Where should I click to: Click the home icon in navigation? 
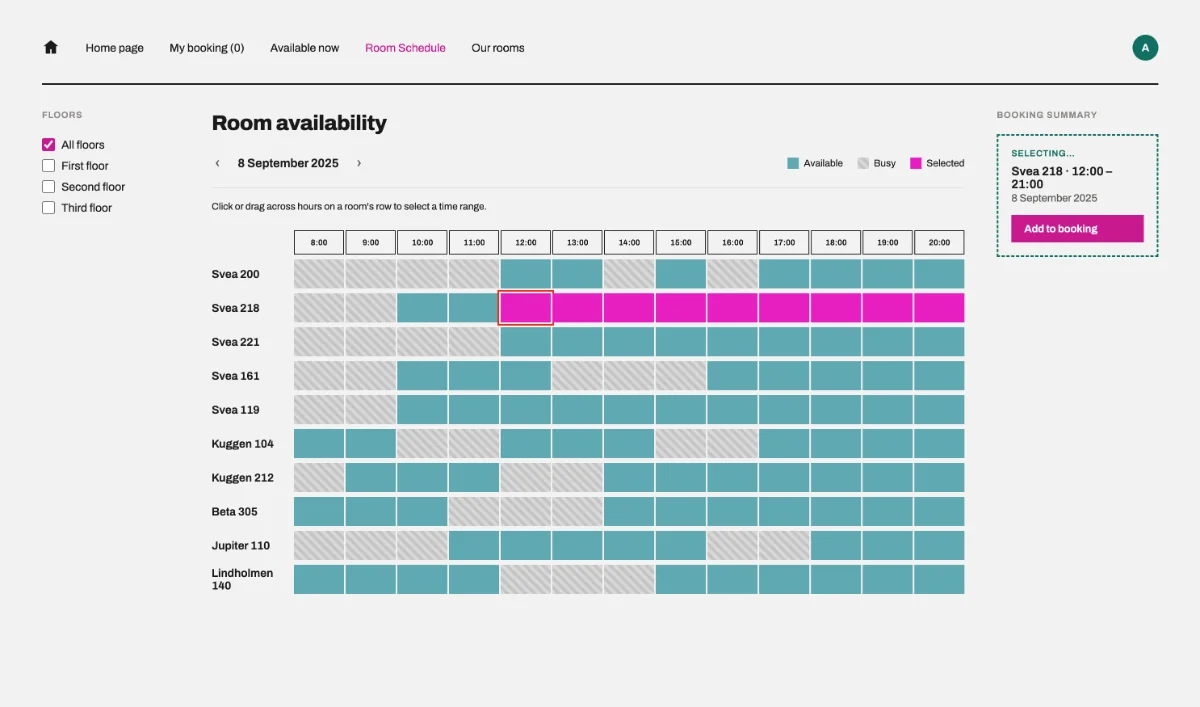point(51,47)
